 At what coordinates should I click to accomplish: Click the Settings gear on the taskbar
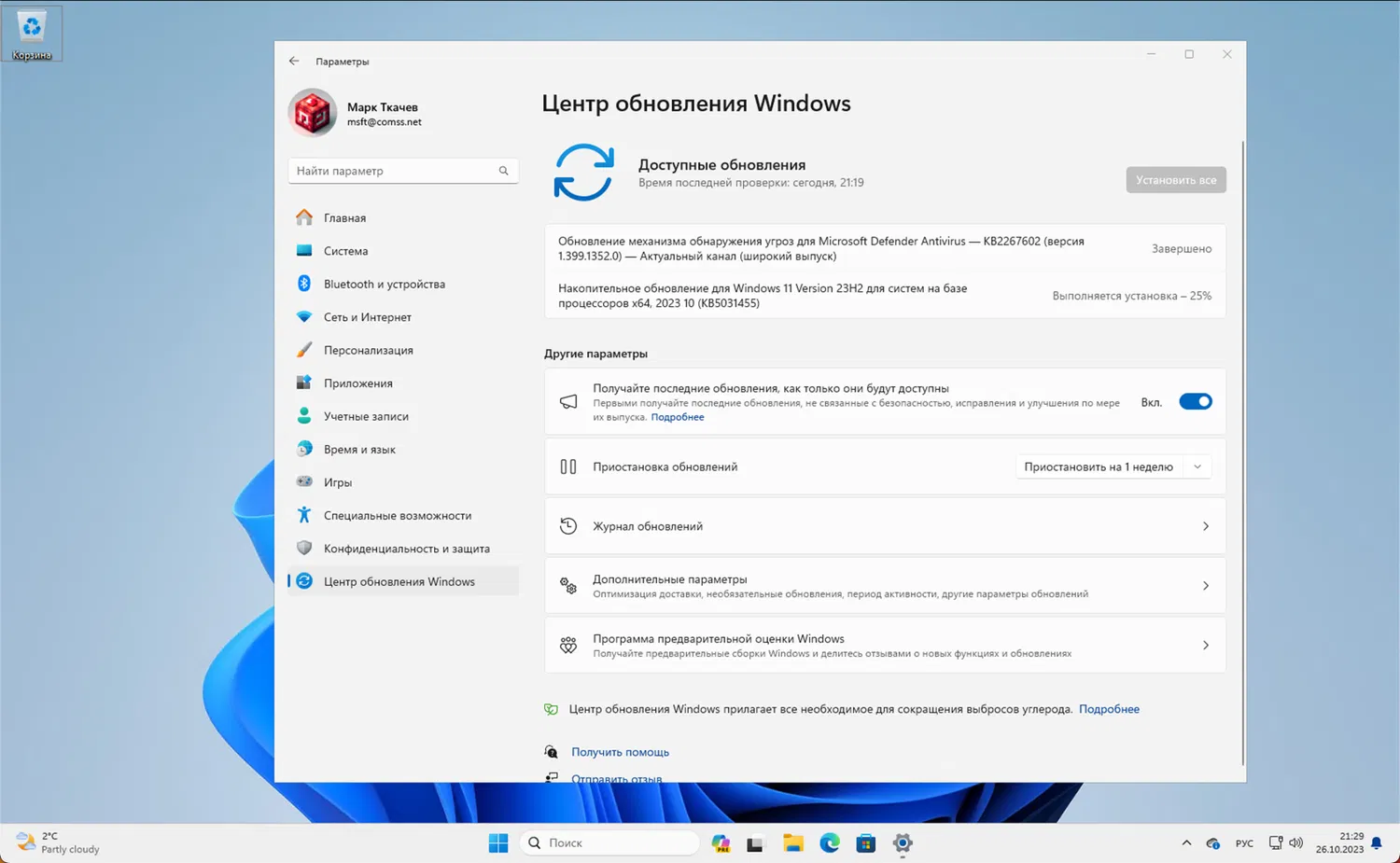tap(903, 843)
